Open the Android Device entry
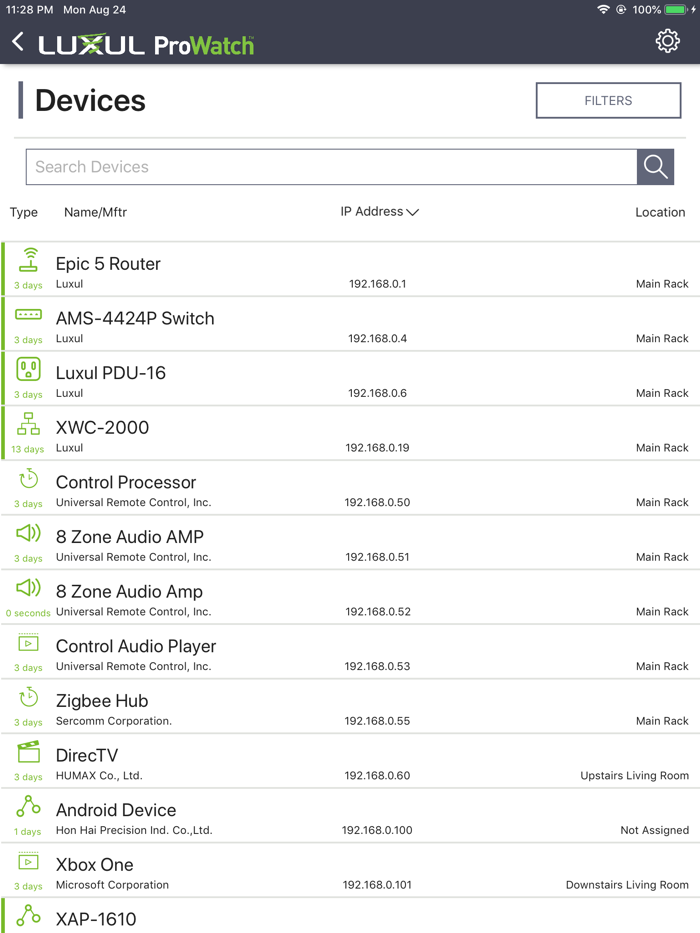 pyautogui.click(x=350, y=816)
